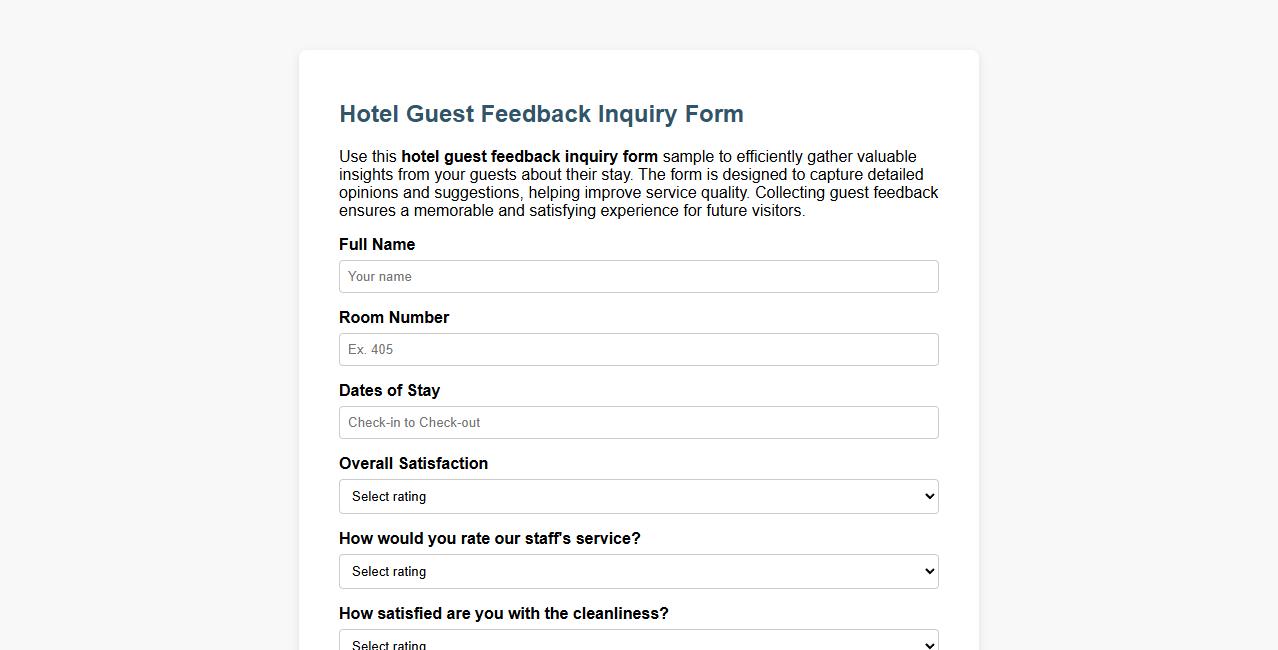
Task: Select the 'Ex. 405' room number box
Action: coord(638,349)
